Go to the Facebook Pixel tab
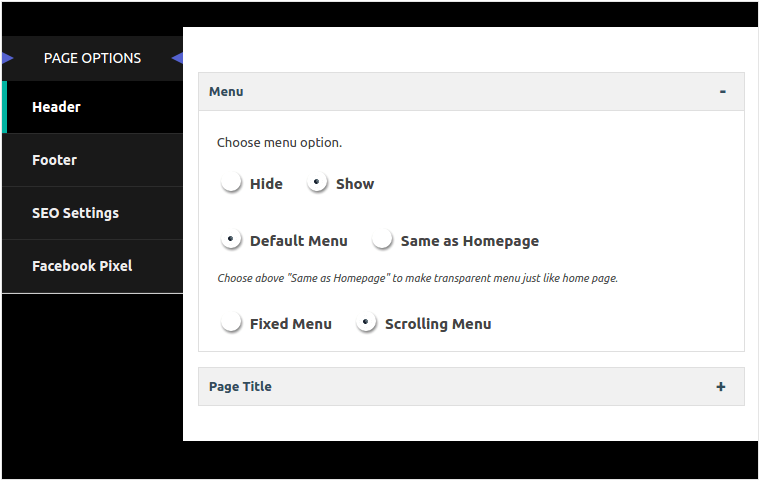The height and width of the screenshot is (482, 761). [x=92, y=266]
